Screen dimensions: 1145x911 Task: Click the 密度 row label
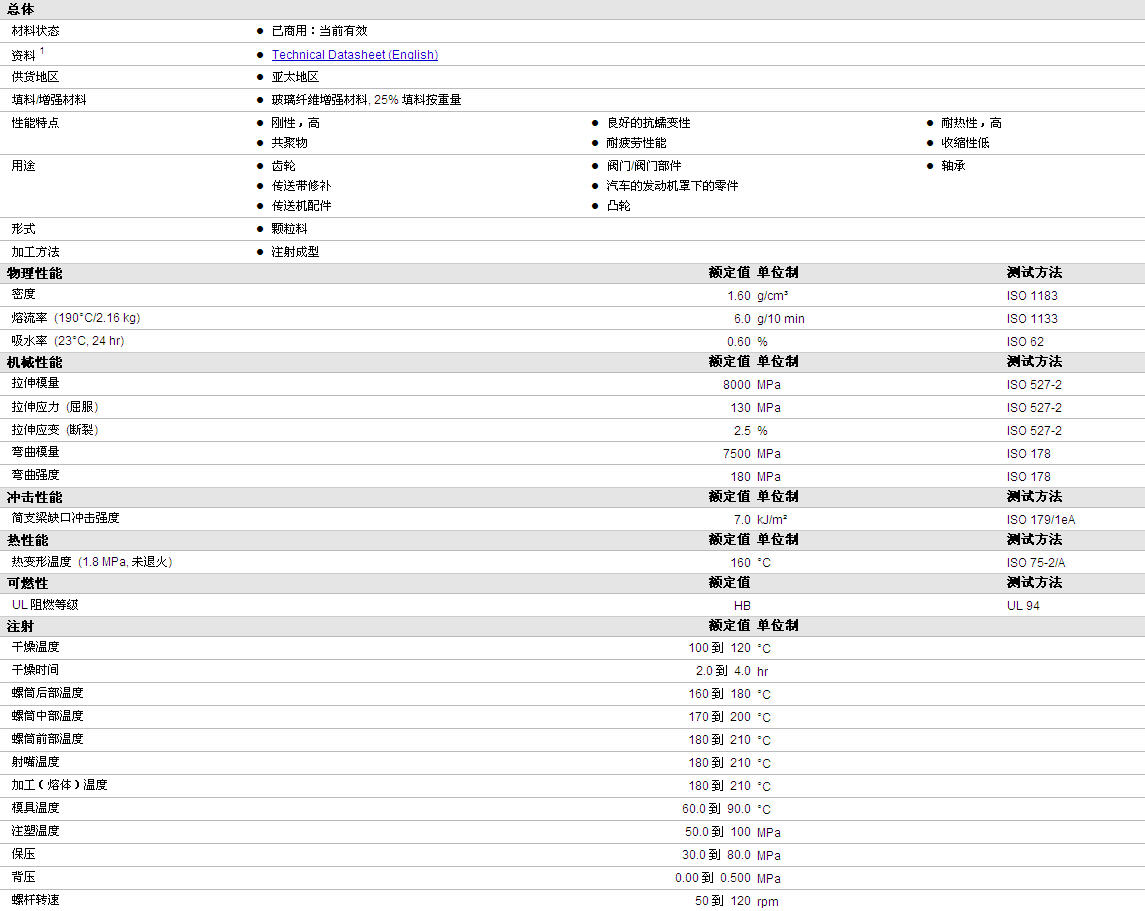(x=23, y=294)
